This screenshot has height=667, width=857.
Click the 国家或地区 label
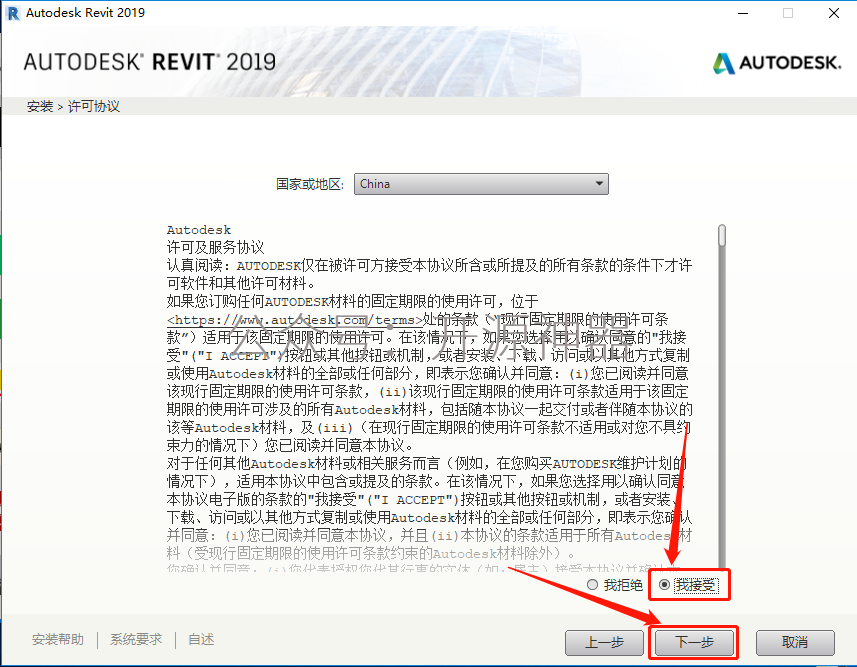pyautogui.click(x=310, y=184)
